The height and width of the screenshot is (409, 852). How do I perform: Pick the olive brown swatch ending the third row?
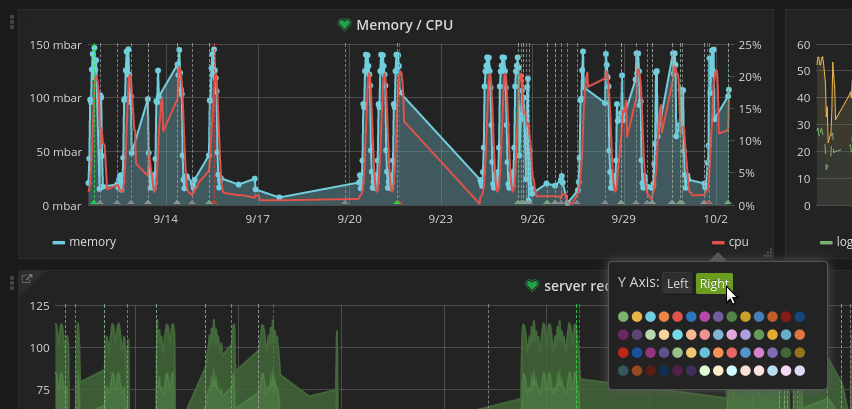click(799, 353)
